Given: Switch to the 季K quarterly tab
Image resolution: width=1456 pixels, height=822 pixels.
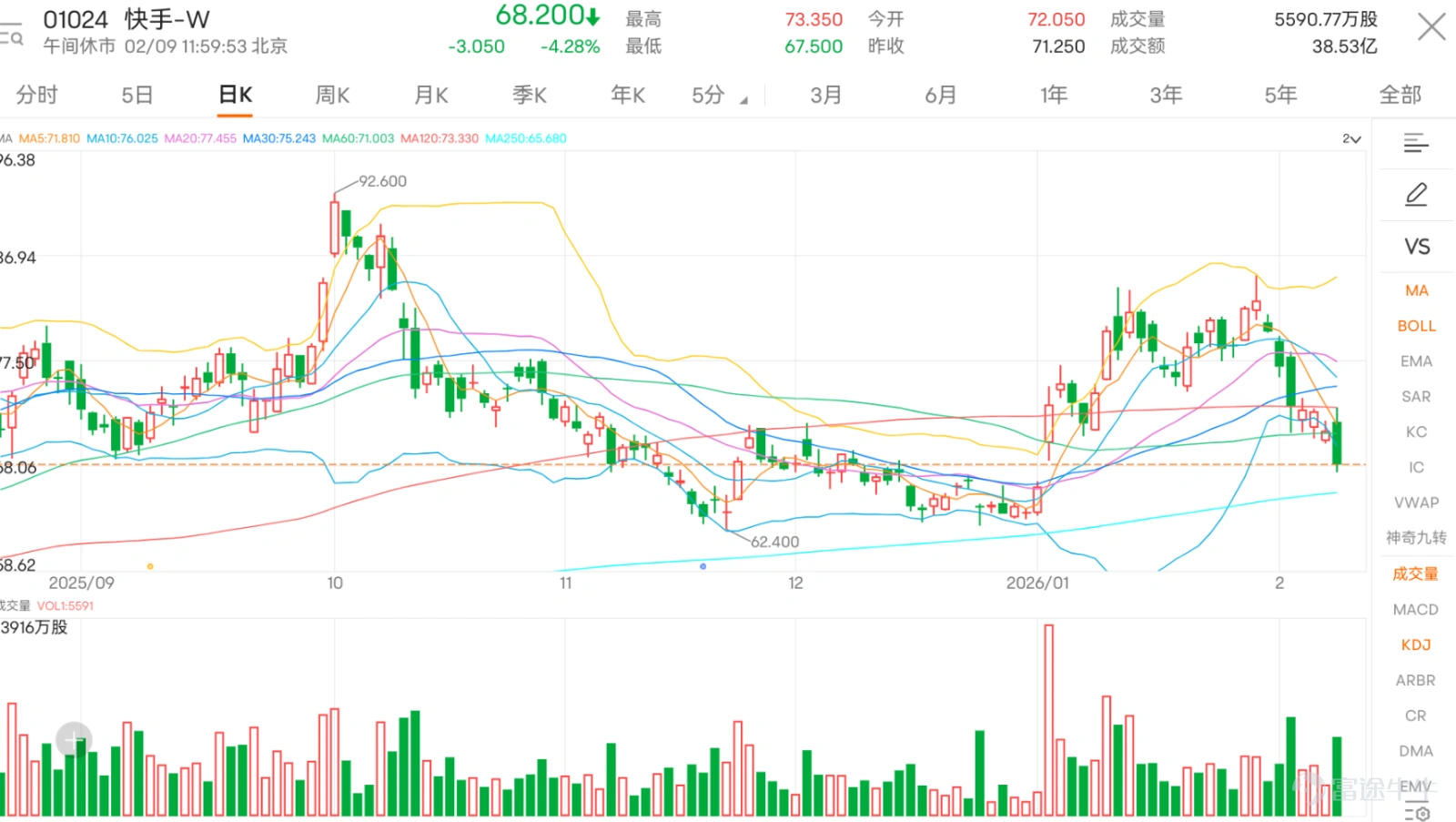Looking at the screenshot, I should point(530,95).
